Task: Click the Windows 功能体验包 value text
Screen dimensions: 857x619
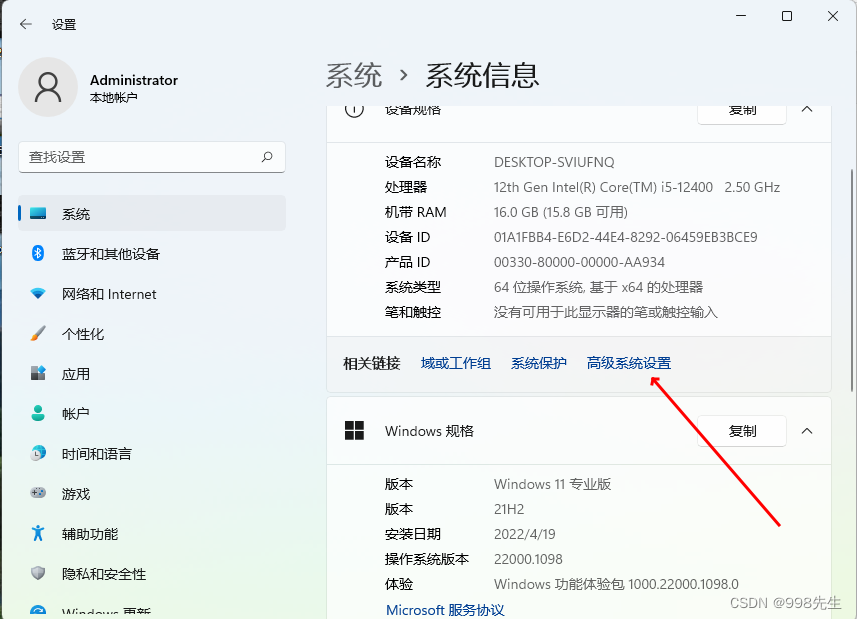Action: (616, 585)
